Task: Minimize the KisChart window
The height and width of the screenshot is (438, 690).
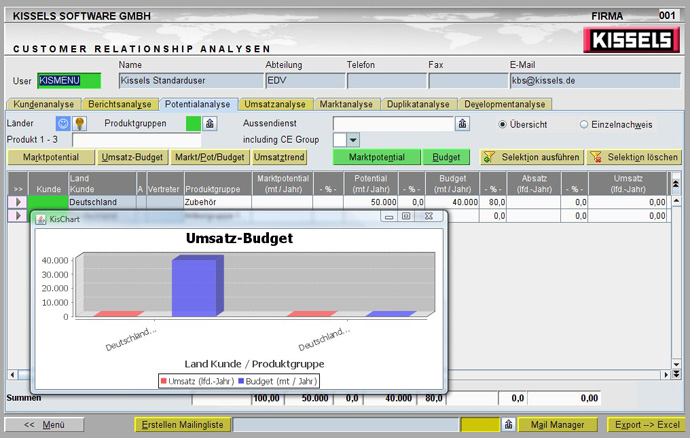Action: [x=389, y=217]
